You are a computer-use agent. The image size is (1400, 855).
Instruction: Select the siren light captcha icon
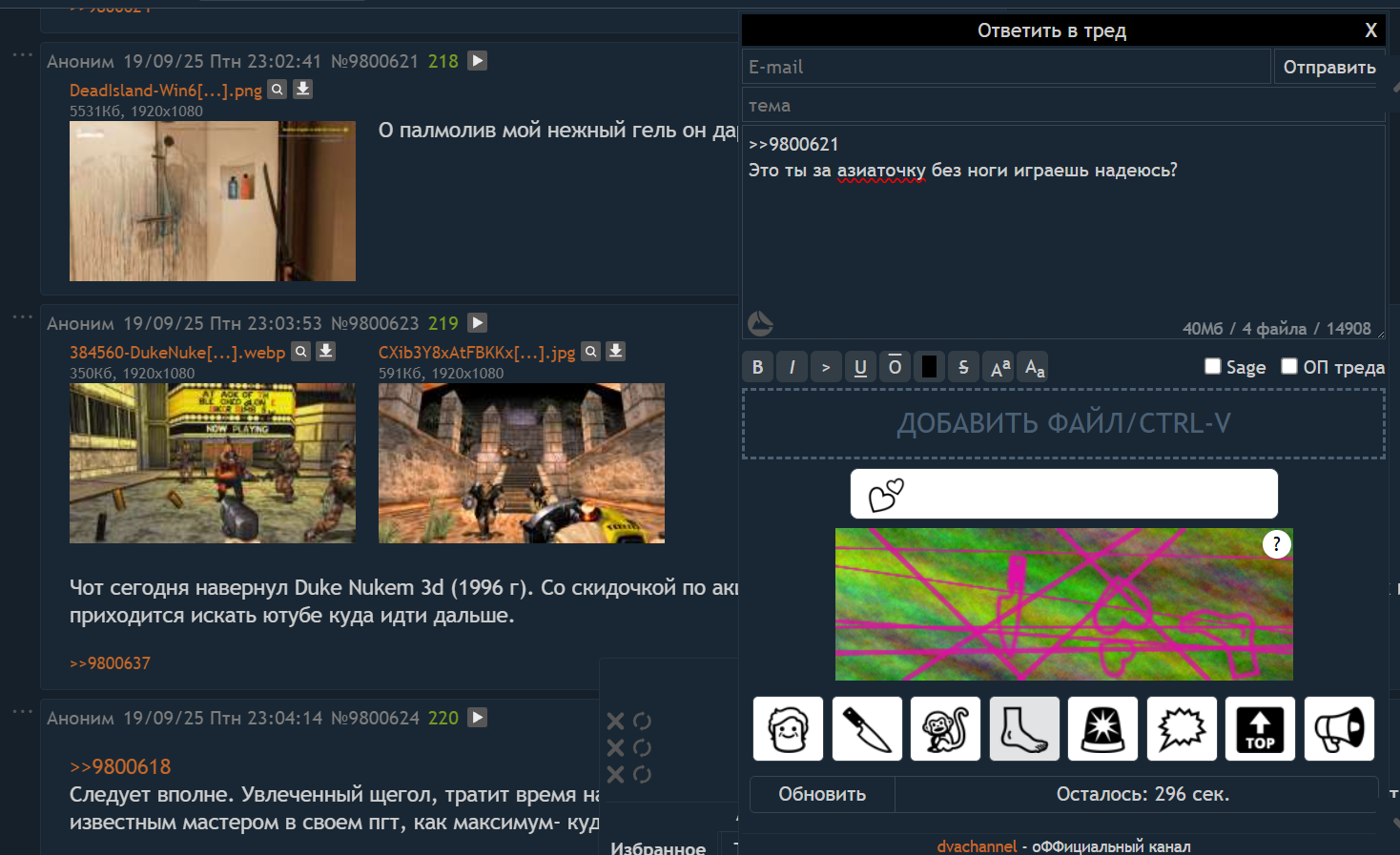(1102, 729)
